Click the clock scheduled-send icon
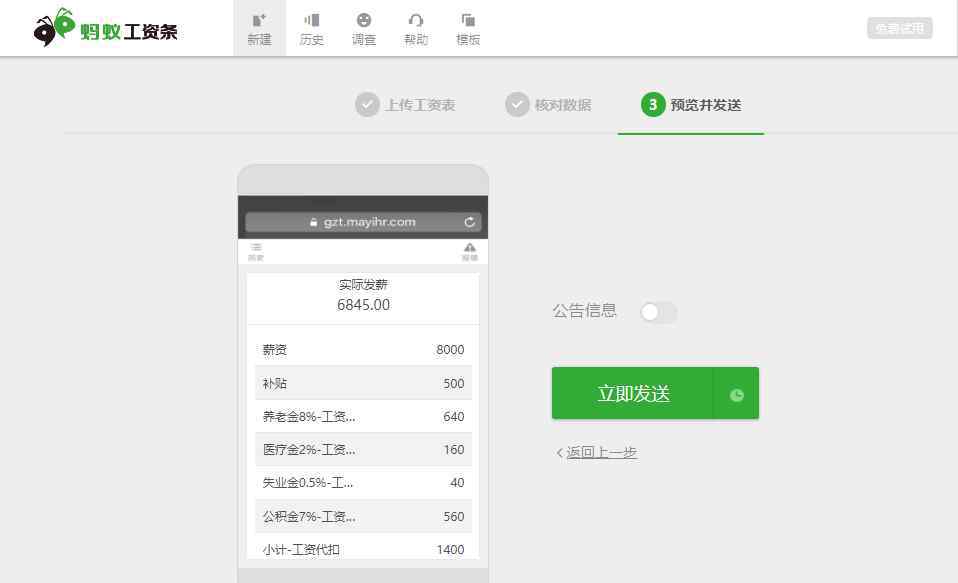958x583 pixels. pos(736,394)
